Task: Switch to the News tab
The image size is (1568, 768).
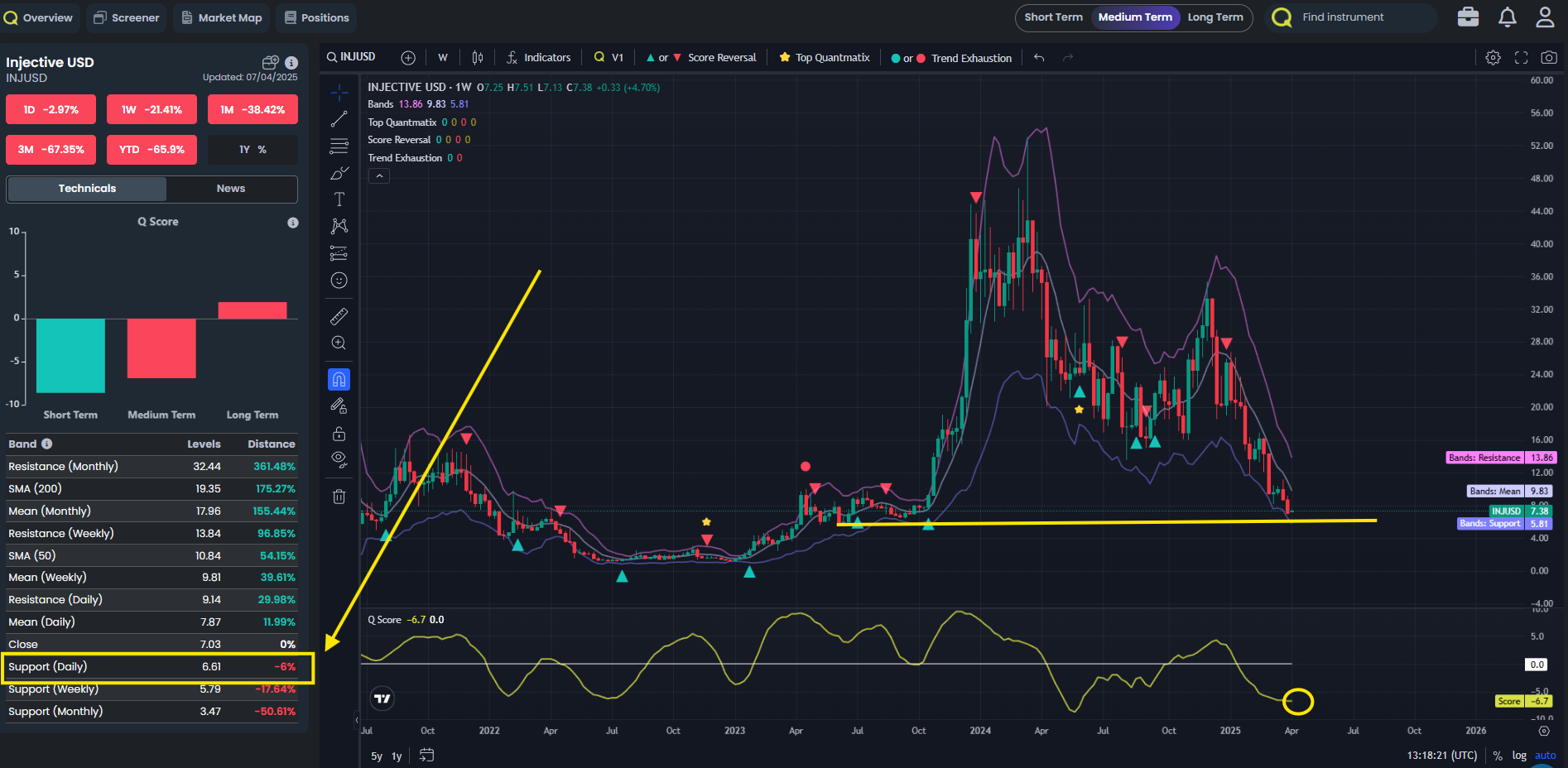Action: point(231,189)
